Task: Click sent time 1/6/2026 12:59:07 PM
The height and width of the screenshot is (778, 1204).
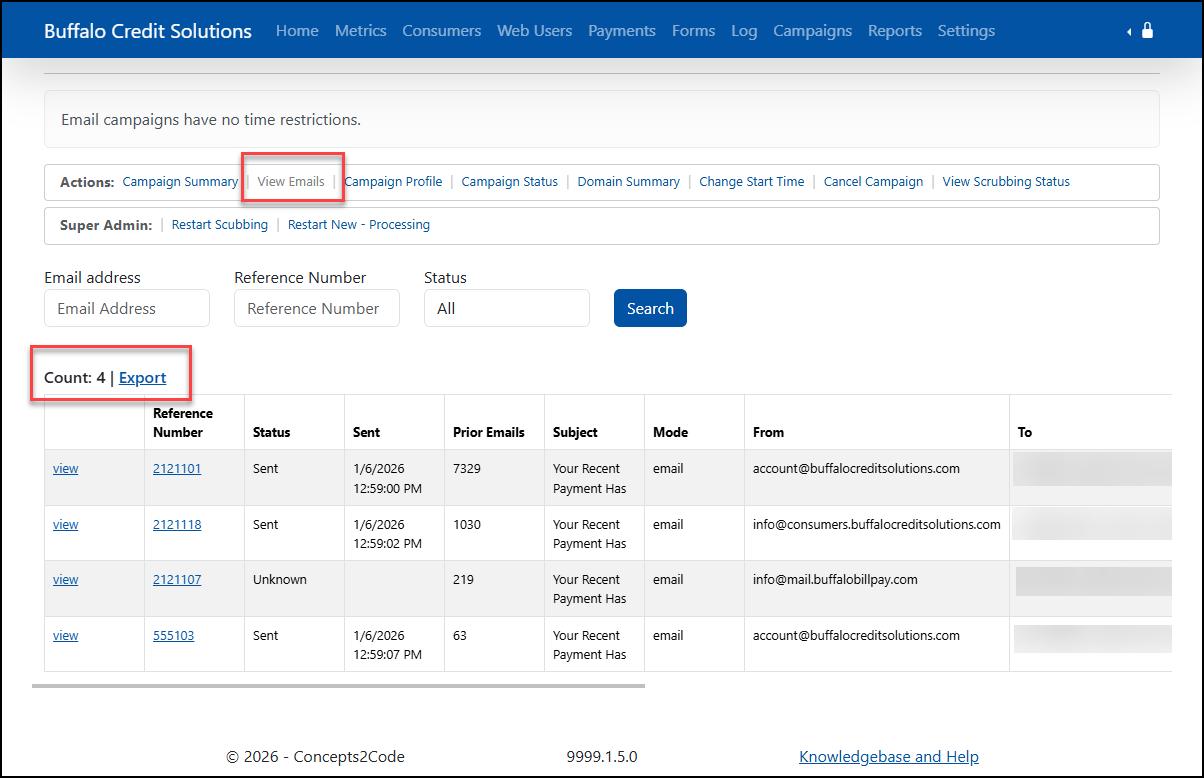Action: coord(387,645)
